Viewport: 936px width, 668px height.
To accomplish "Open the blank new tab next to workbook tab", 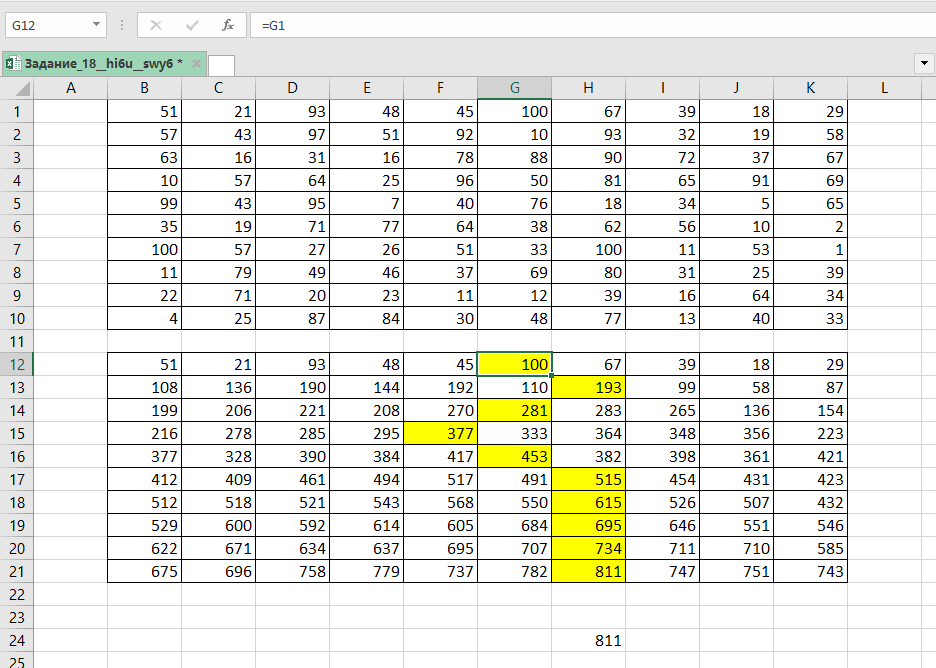I will 221,65.
